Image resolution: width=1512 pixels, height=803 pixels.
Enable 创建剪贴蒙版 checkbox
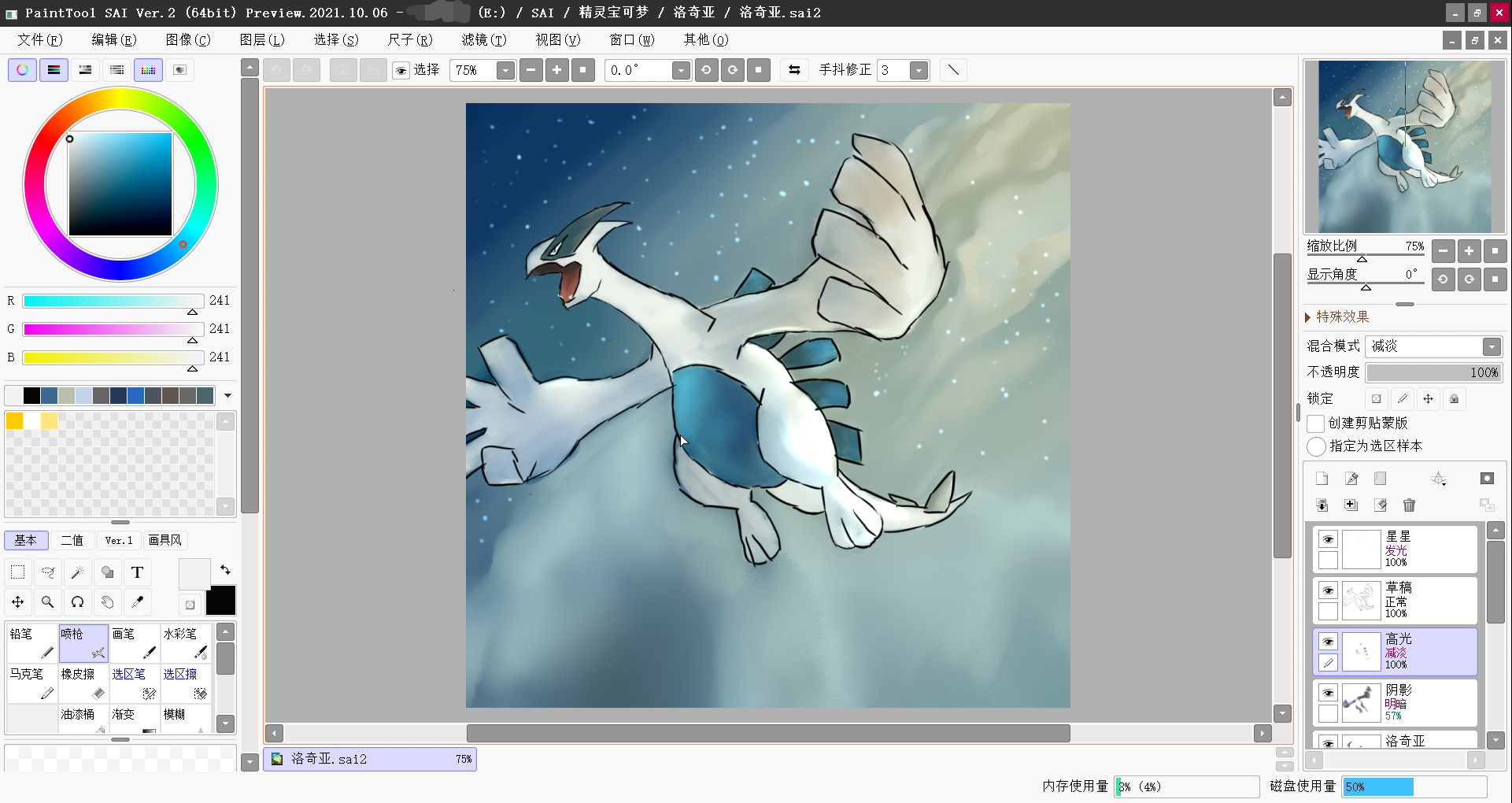click(1315, 424)
